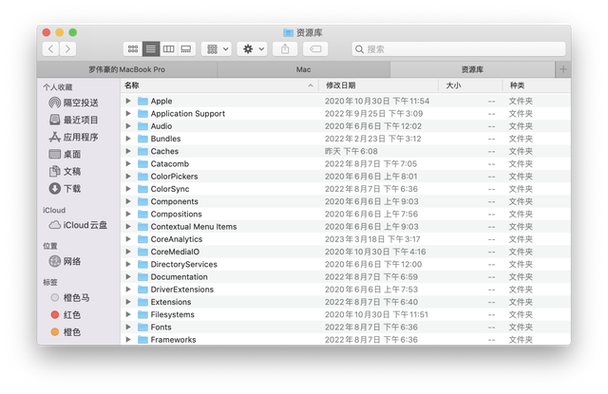Switch to the 罗伟豪的 MacBook Pro tab
This screenshot has height=394, width=608.
pos(127,69)
